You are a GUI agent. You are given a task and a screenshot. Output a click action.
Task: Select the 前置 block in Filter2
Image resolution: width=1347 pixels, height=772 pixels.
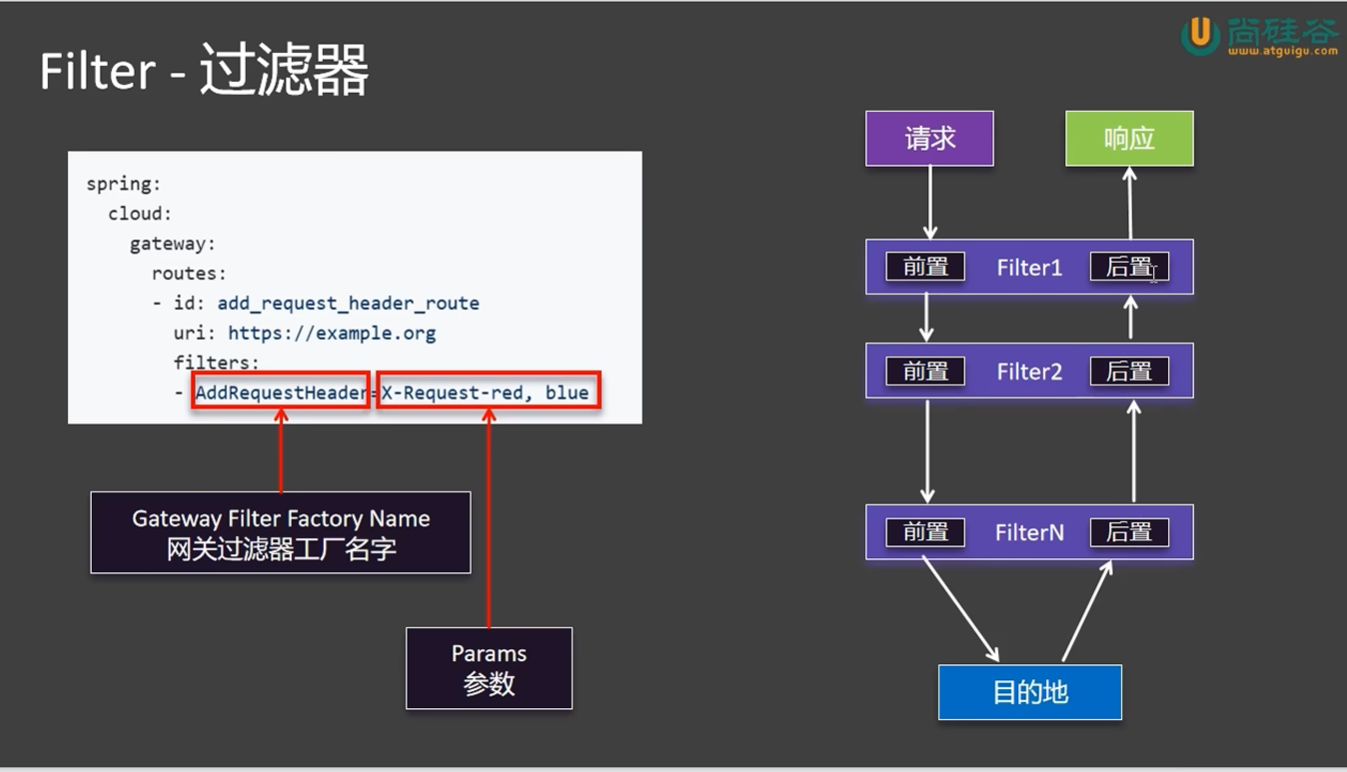[925, 371]
